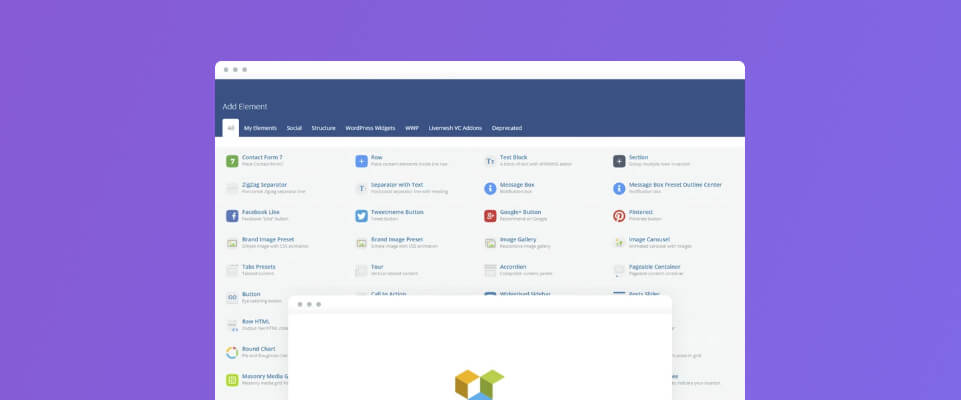Choose Message Box Preset Outline Center icon
This screenshot has height=400, width=961.
click(619, 189)
